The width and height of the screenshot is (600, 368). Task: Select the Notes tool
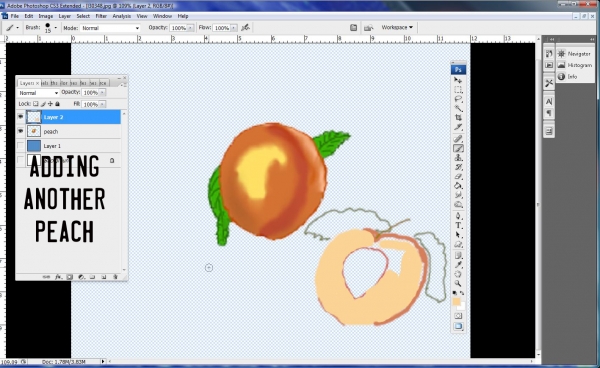tap(458, 256)
